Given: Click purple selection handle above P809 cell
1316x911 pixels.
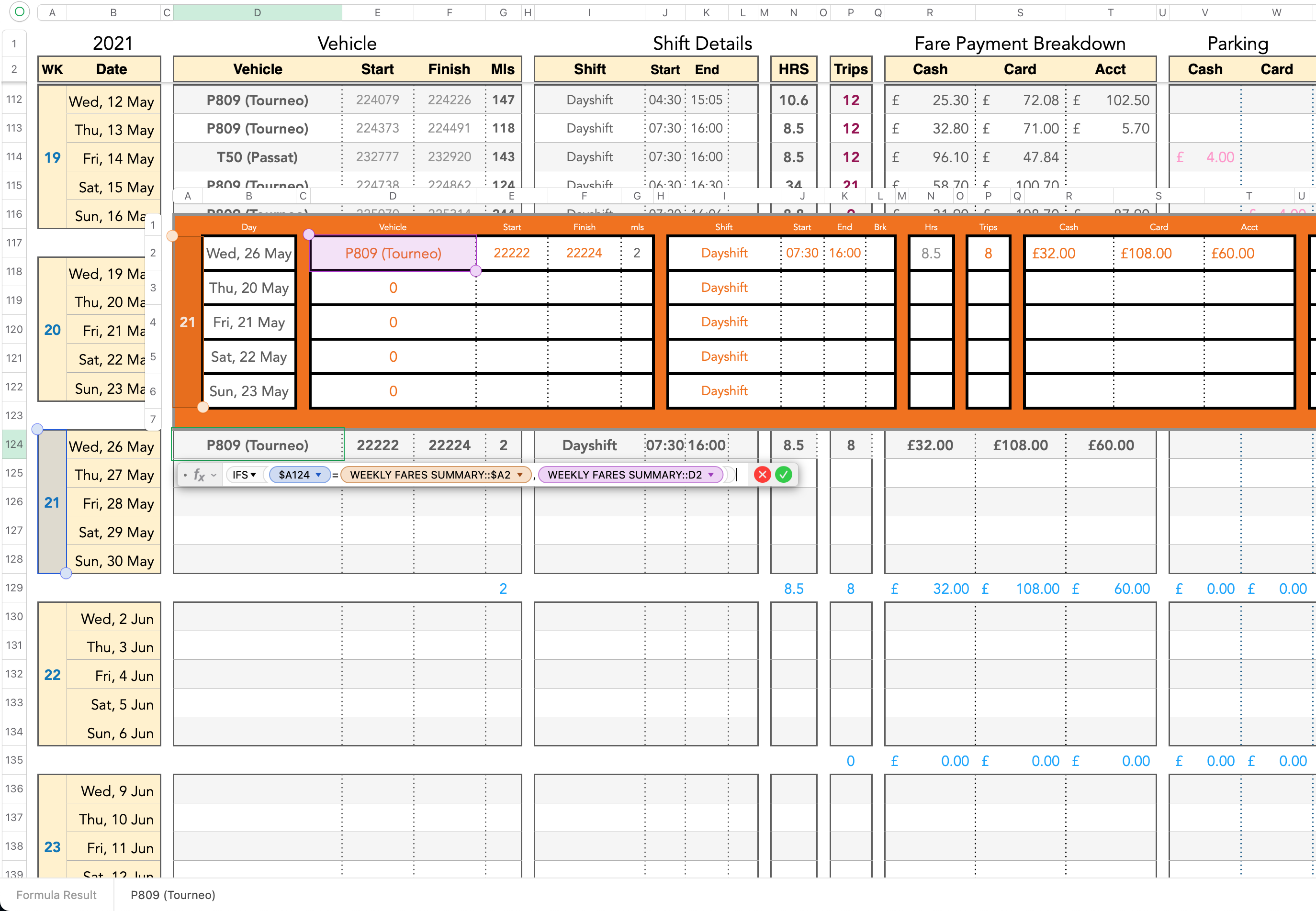Looking at the screenshot, I should (309, 234).
